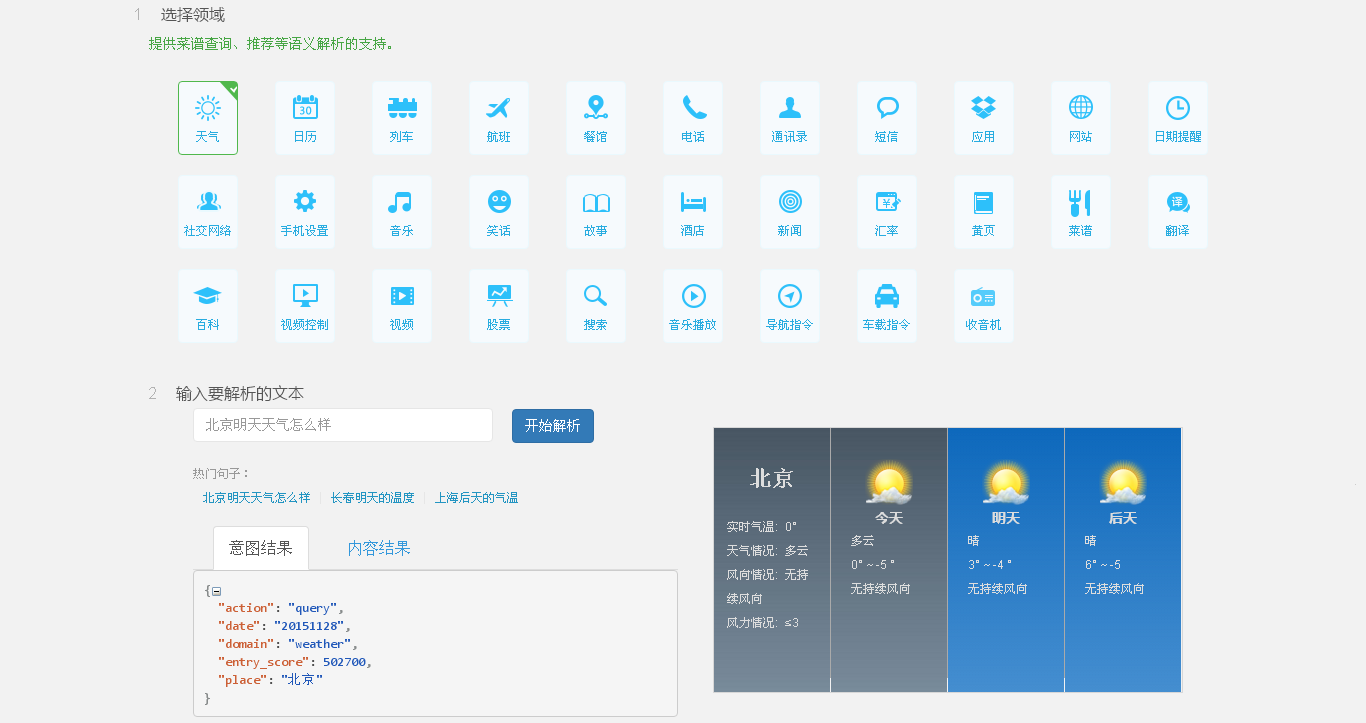Screen dimensions: 1366x723
Task: Click the 长春明天的温度 sample sentence
Action: [373, 498]
